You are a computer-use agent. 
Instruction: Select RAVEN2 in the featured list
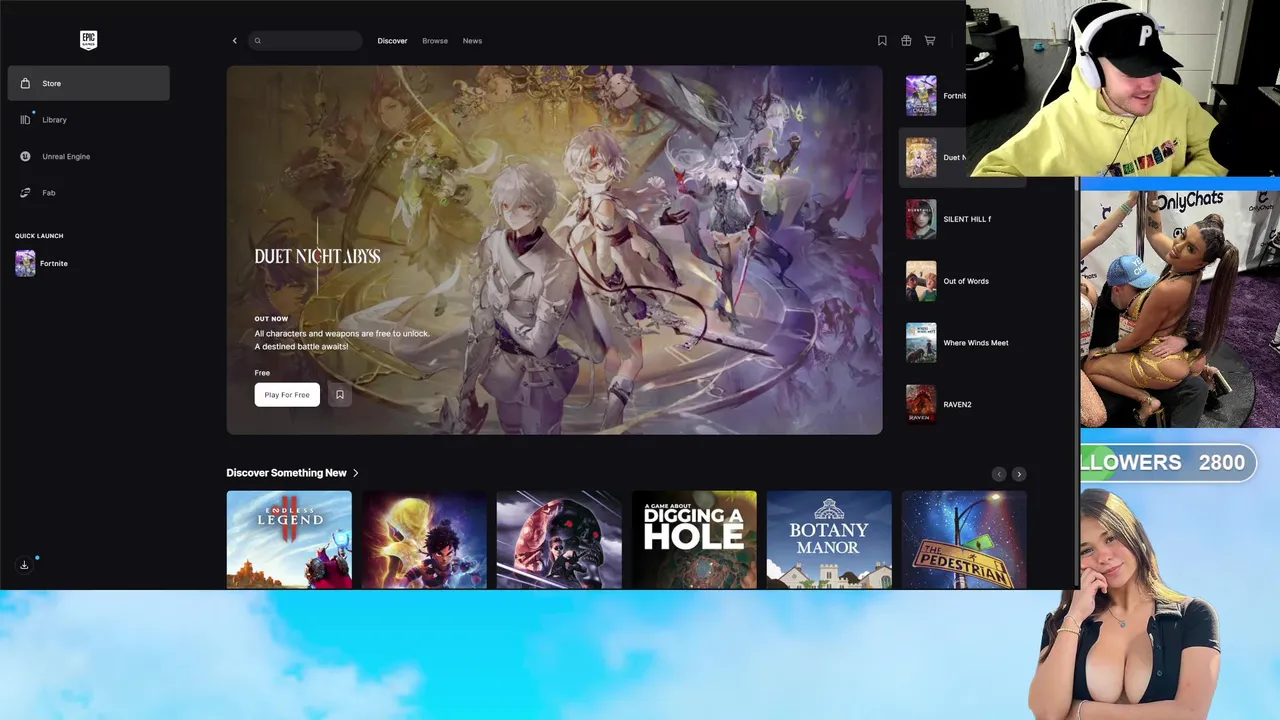962,404
